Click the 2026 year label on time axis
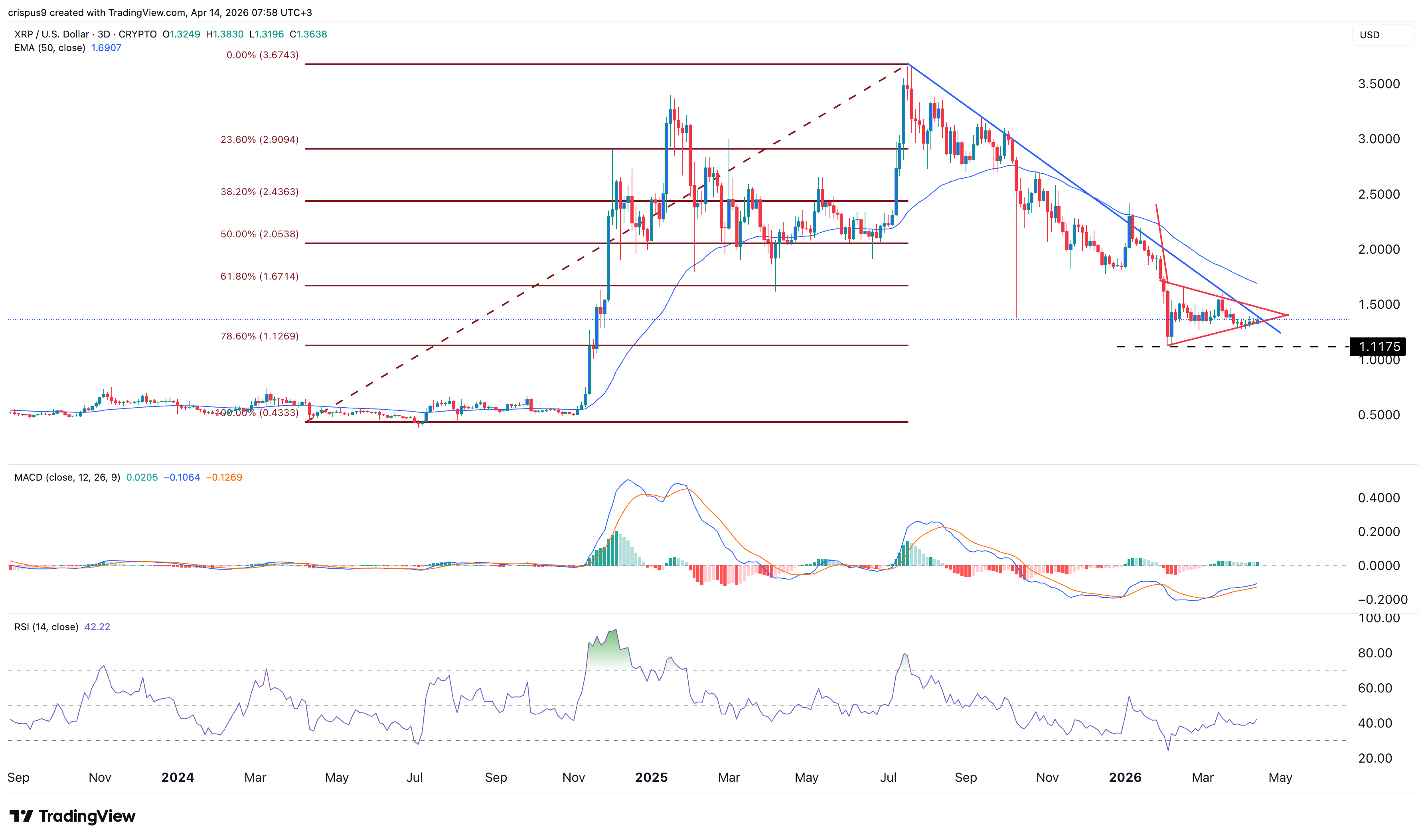The height and width of the screenshot is (840, 1426). click(x=1126, y=777)
